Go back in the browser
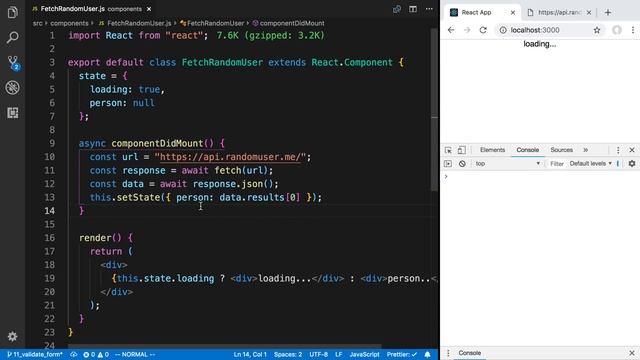This screenshot has width=640, height=360. [451, 30]
